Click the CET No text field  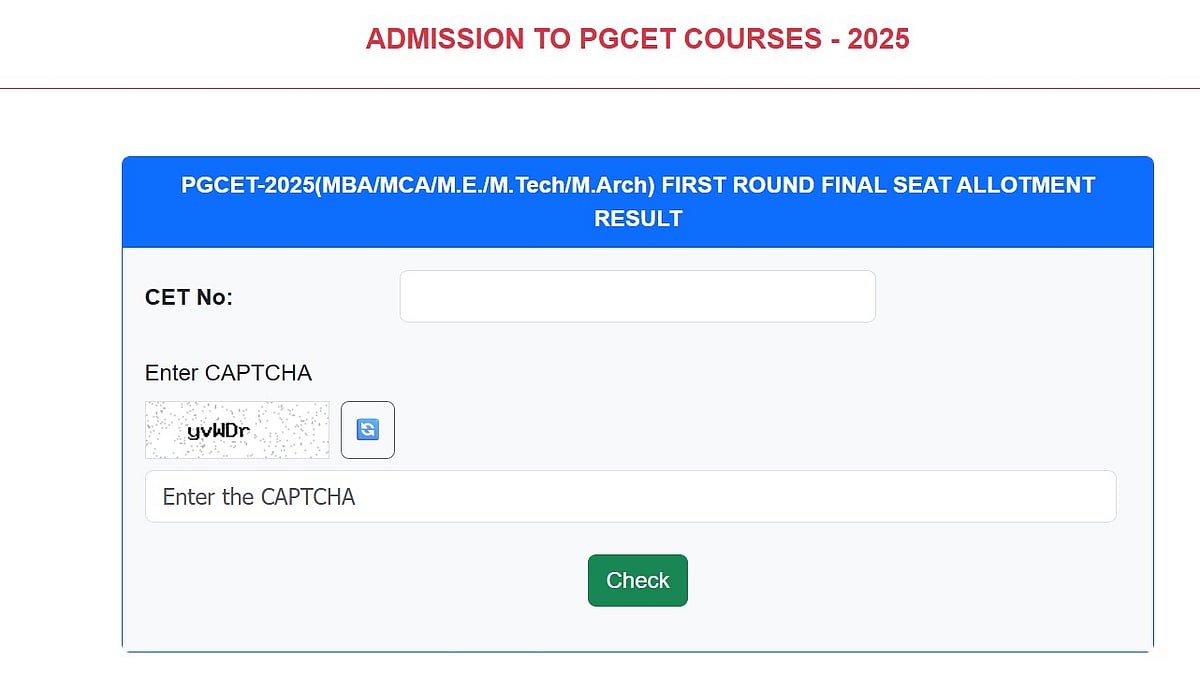point(637,296)
